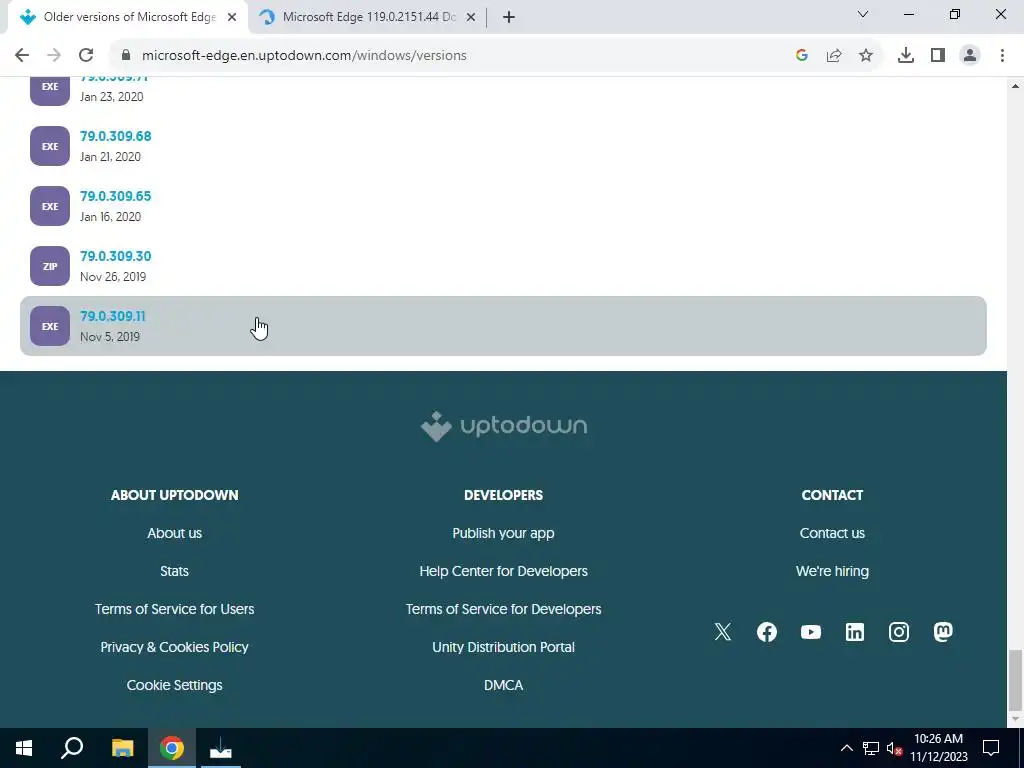Go back to the previous page

[x=22, y=56]
